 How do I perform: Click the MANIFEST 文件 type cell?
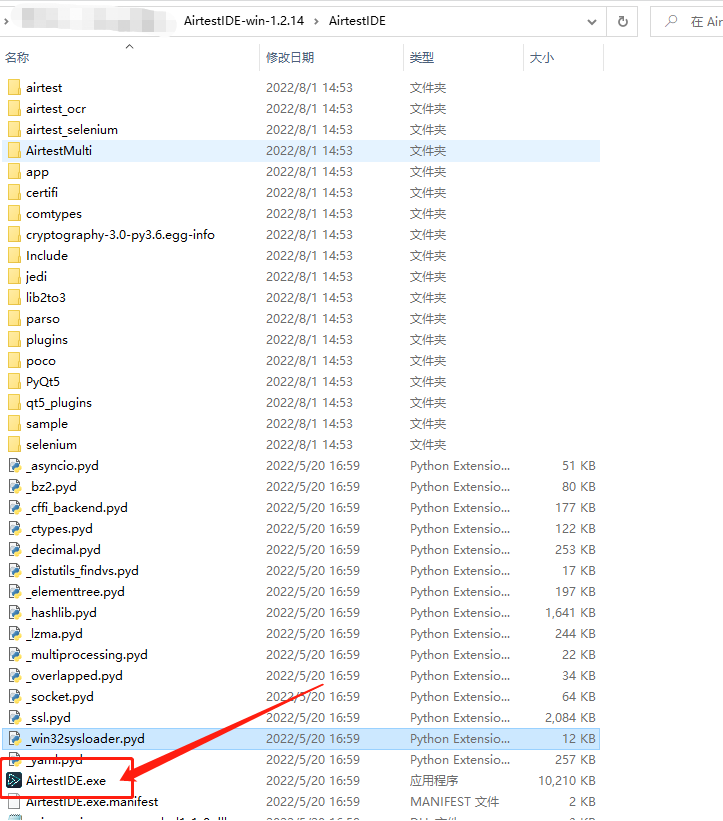click(454, 802)
